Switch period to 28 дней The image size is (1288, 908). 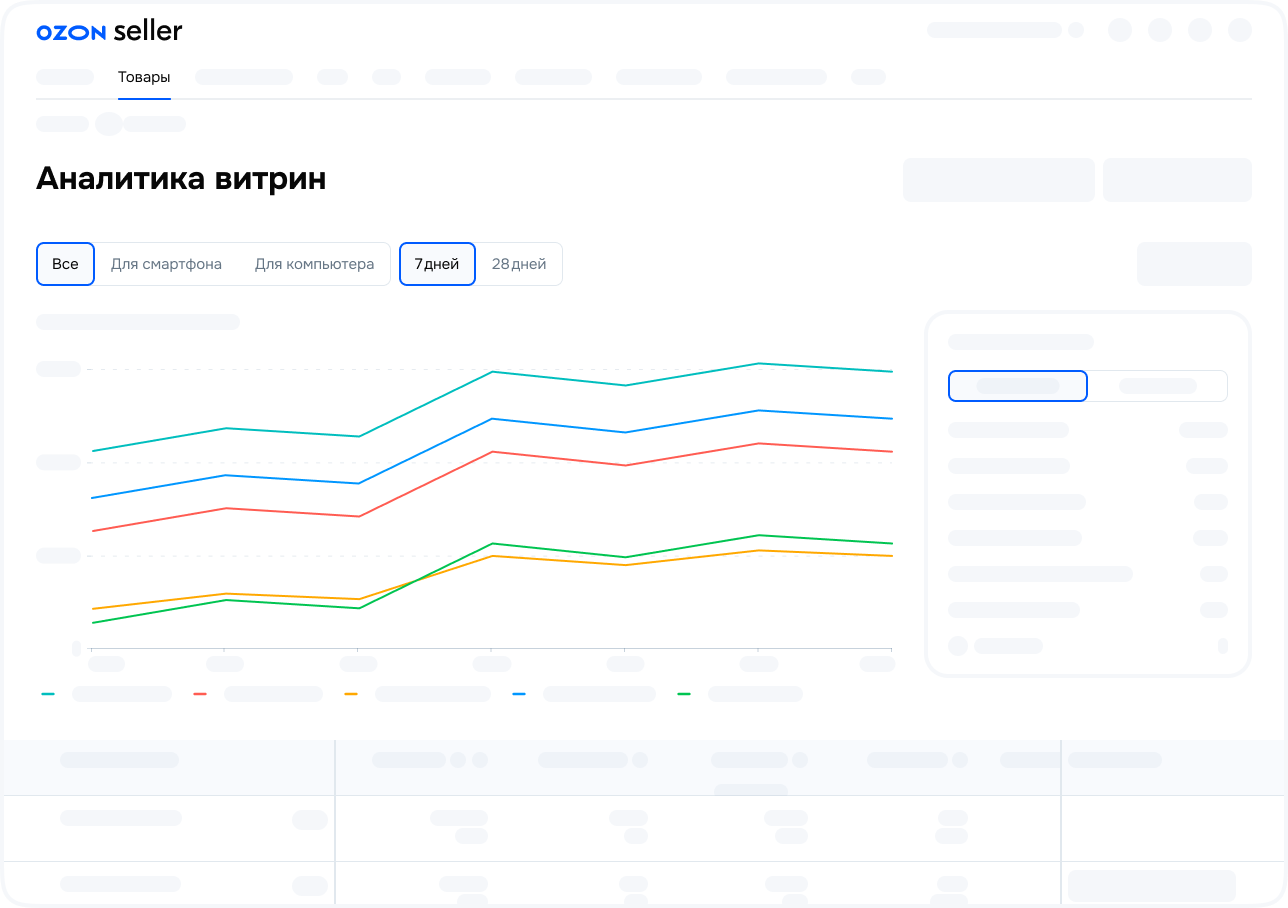(x=519, y=264)
